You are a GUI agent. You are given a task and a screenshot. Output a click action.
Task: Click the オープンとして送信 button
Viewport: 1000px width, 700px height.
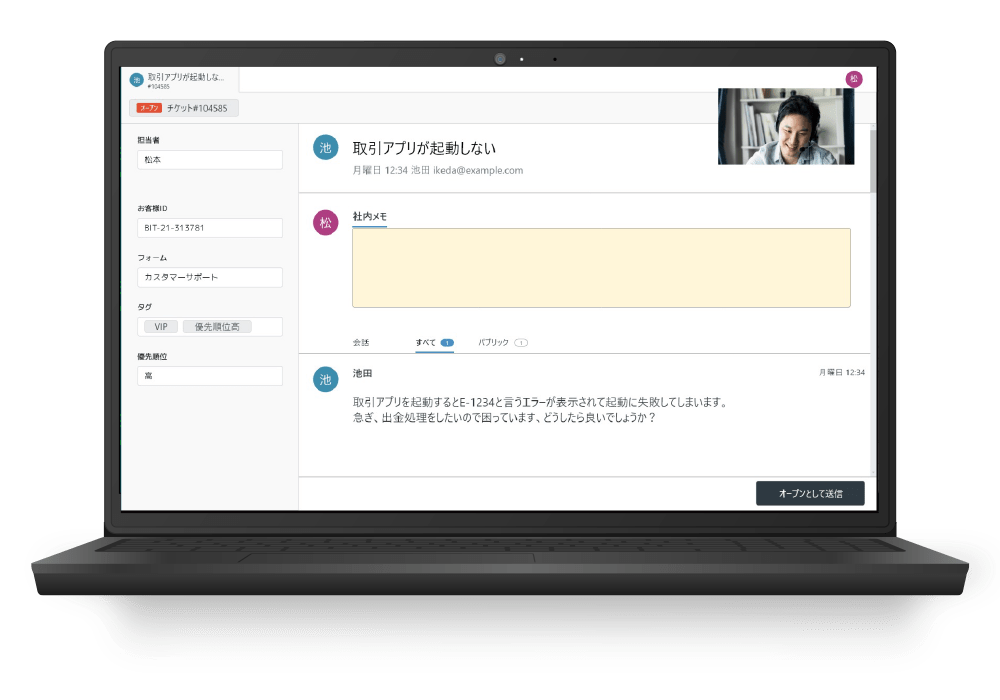[x=810, y=493]
